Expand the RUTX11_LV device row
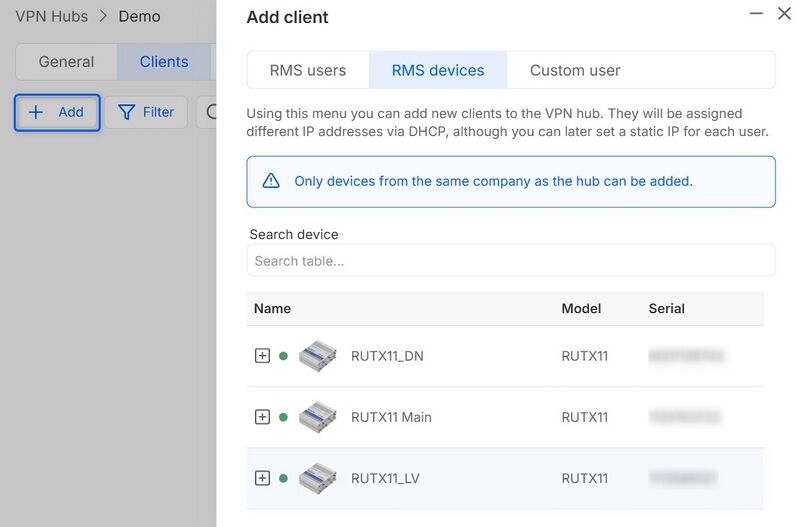800x527 pixels. tap(262, 478)
